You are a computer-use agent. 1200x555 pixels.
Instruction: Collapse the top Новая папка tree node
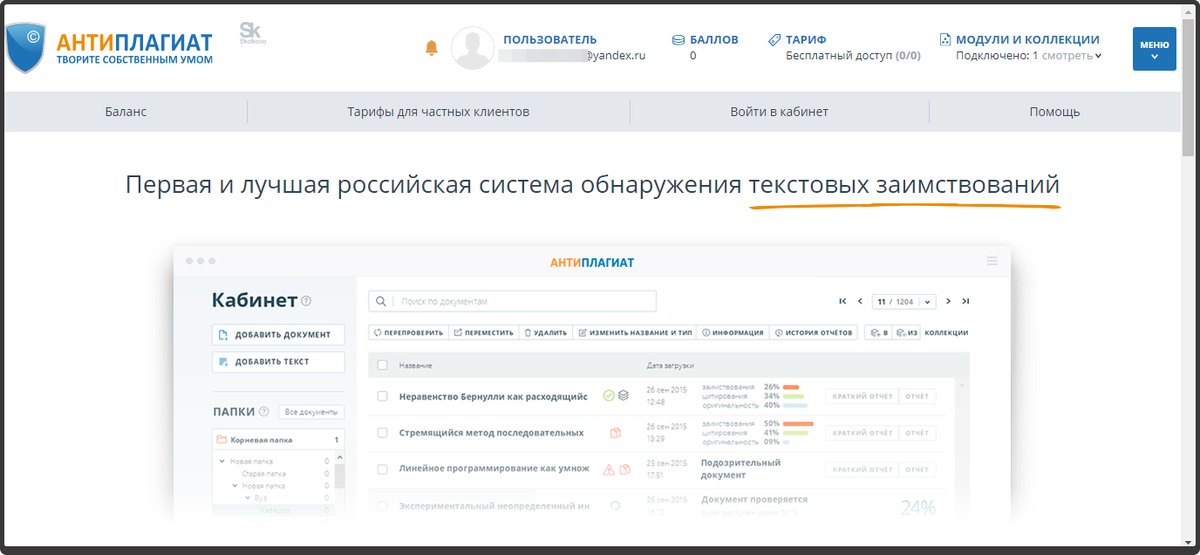pos(224,461)
